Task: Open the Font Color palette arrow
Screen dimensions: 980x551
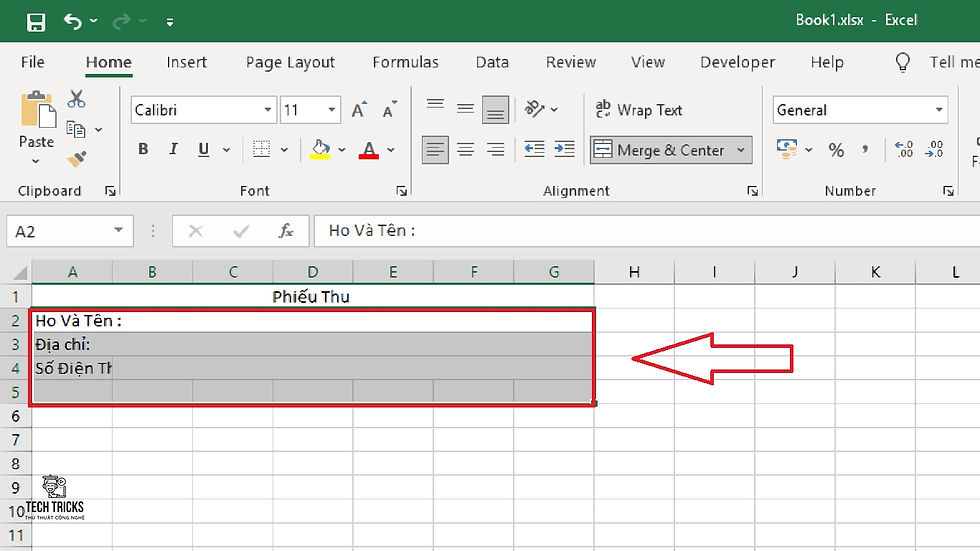Action: [391, 150]
